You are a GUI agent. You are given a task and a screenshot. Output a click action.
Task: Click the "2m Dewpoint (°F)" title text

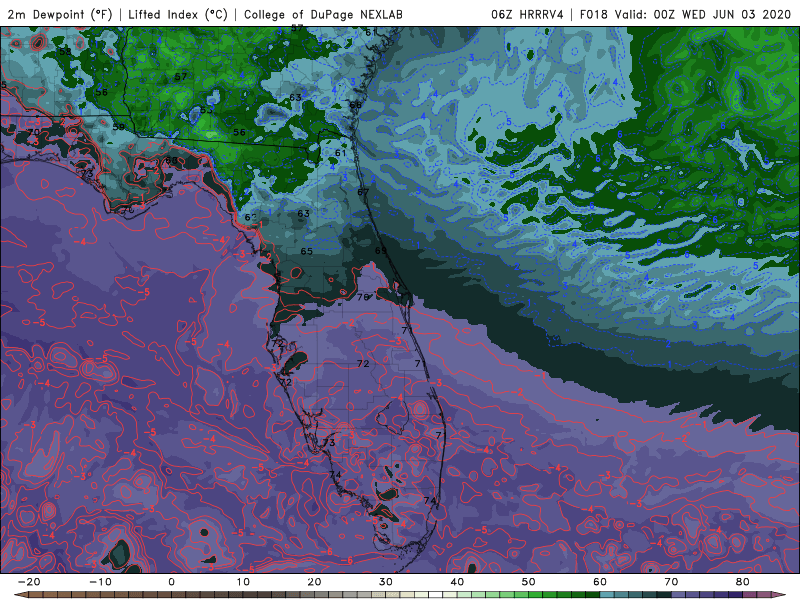click(60, 14)
